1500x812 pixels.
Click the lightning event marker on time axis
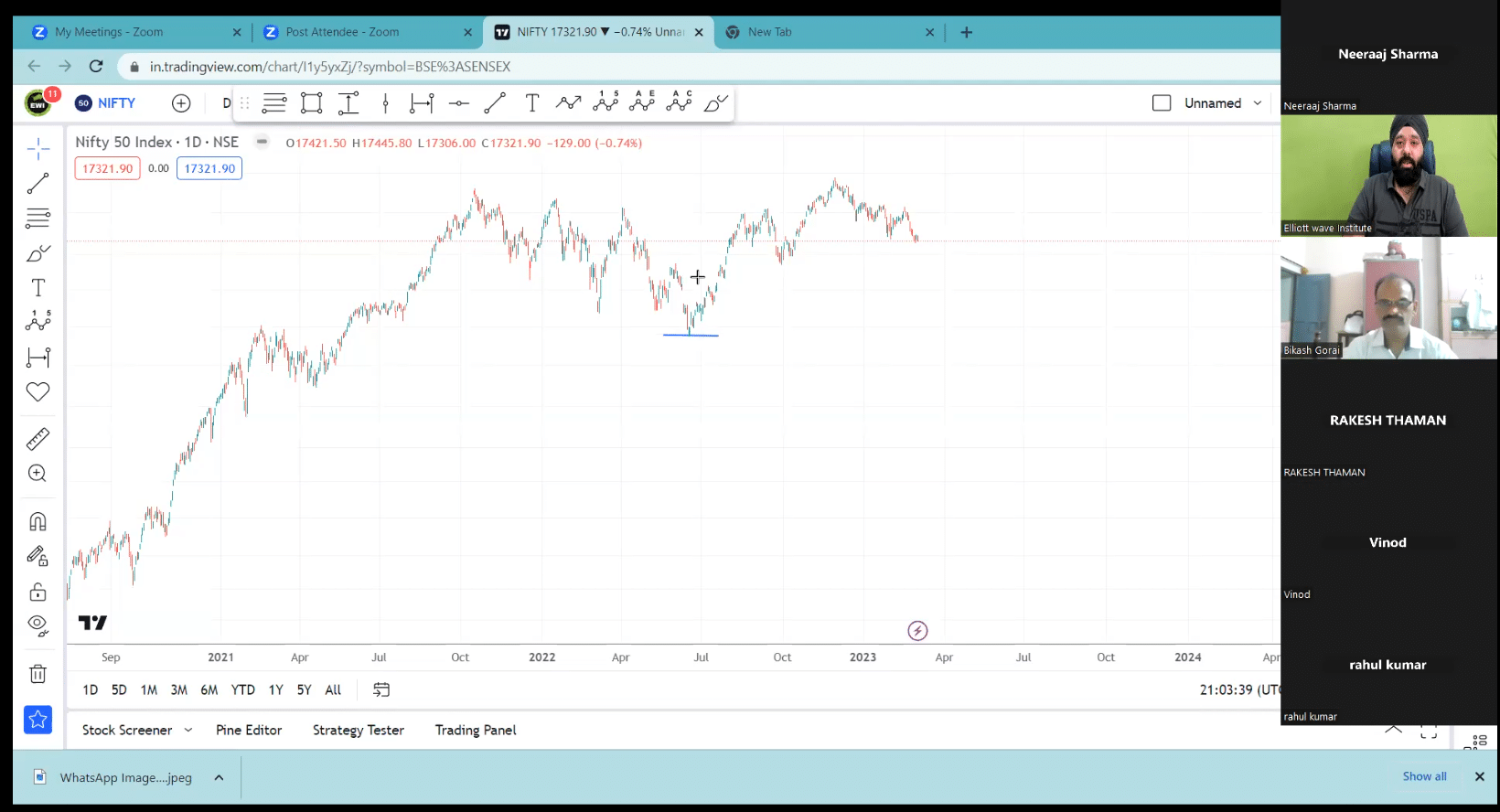pyautogui.click(x=917, y=631)
